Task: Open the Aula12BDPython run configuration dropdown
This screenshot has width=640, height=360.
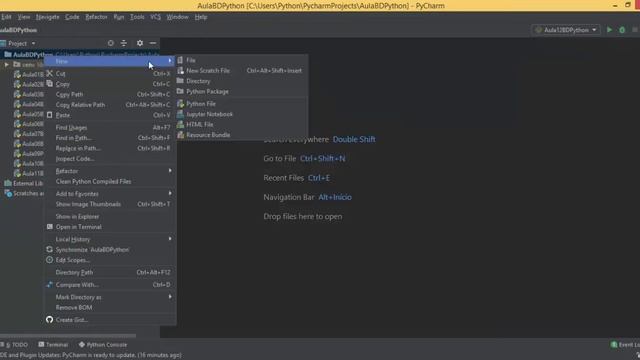Action: tap(566, 30)
